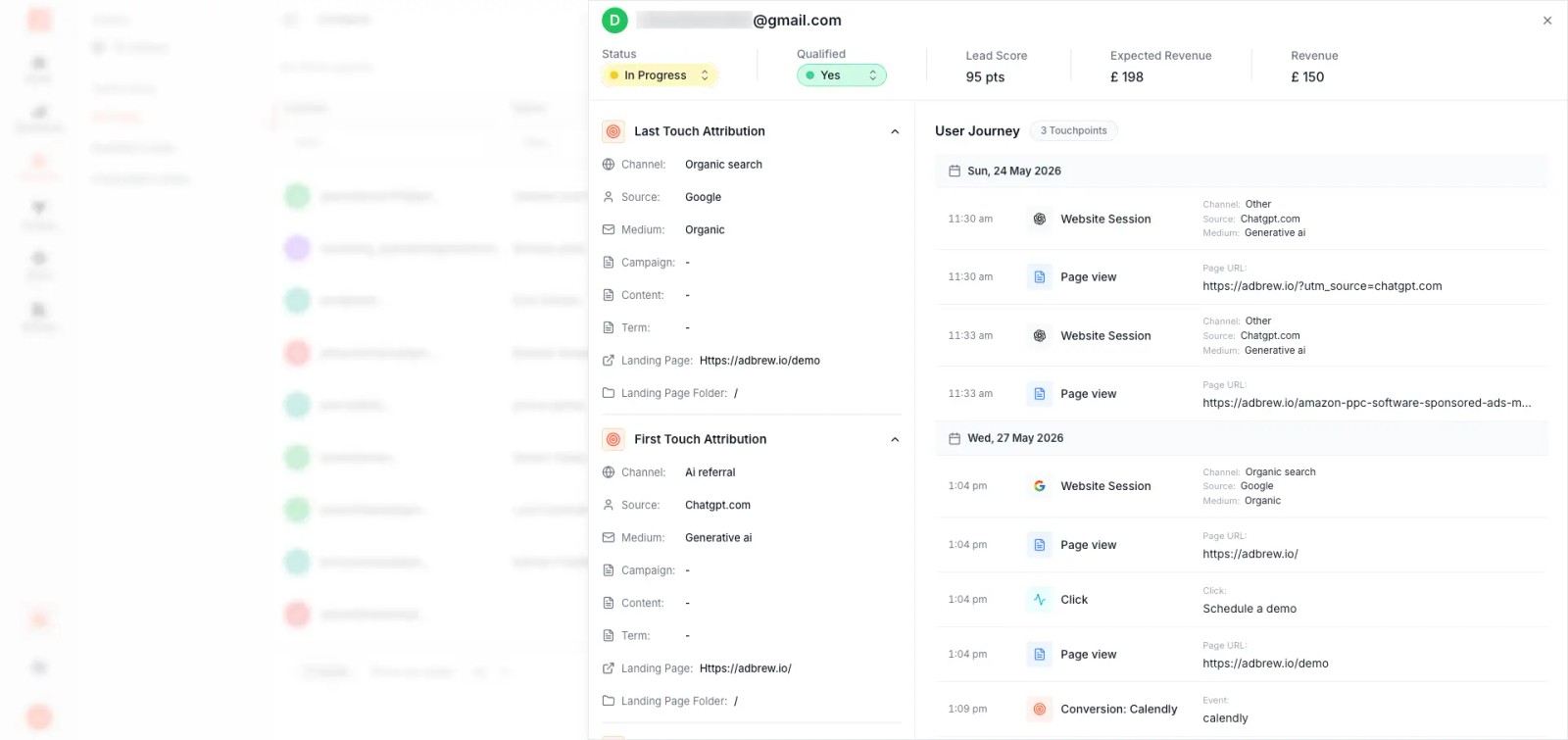Screen dimensions: 1568x740
Task: Click the Last Touch Attribution target icon
Action: (x=613, y=131)
